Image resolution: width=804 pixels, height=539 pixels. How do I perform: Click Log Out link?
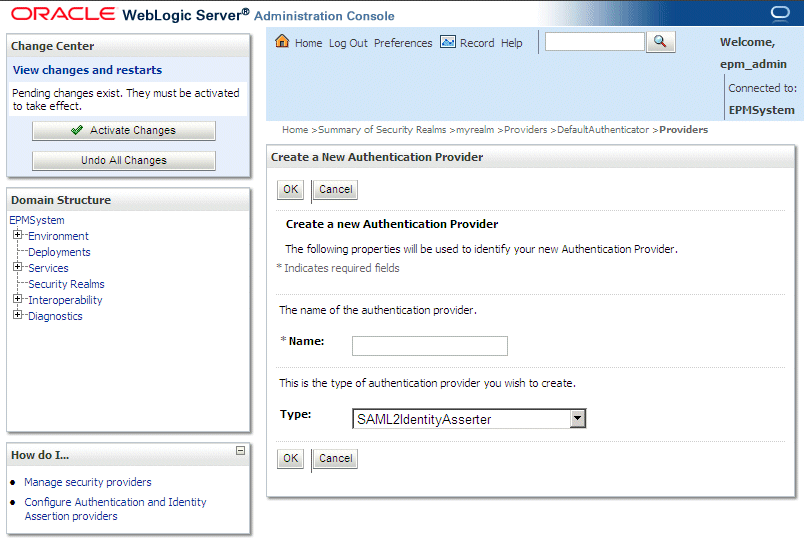348,43
